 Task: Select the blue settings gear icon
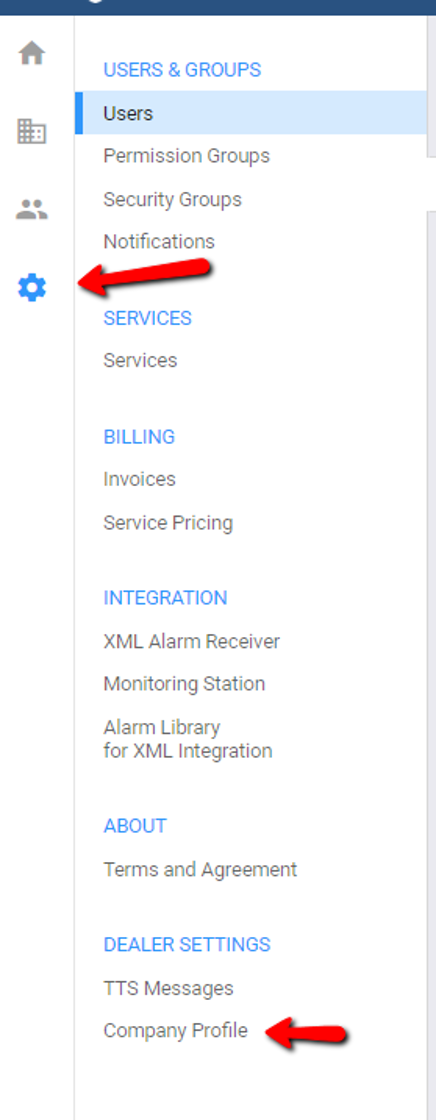click(x=32, y=288)
